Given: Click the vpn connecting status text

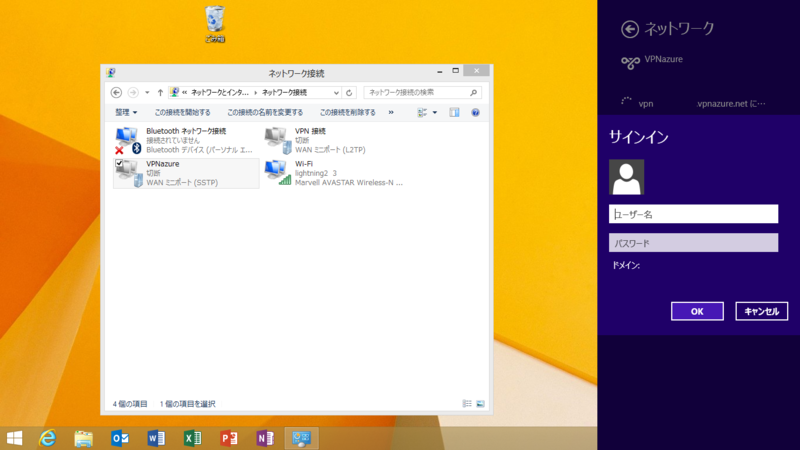Looking at the screenshot, I should (x=702, y=104).
